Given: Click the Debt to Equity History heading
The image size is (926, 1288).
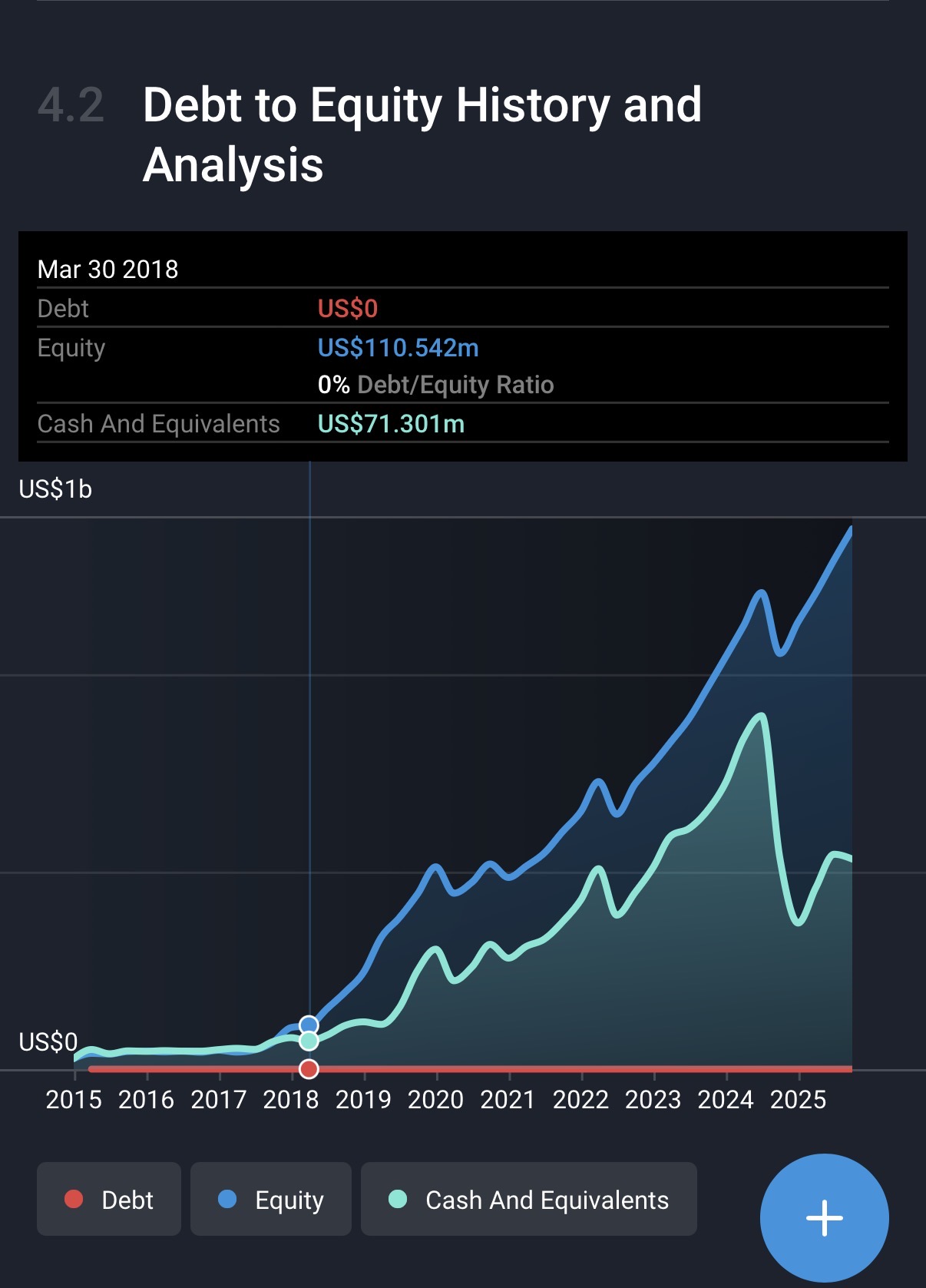Looking at the screenshot, I should pyautogui.click(x=422, y=134).
